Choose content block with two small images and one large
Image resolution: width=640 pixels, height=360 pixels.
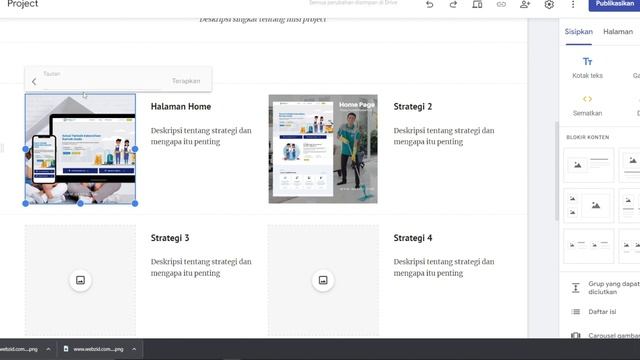pos(589,205)
